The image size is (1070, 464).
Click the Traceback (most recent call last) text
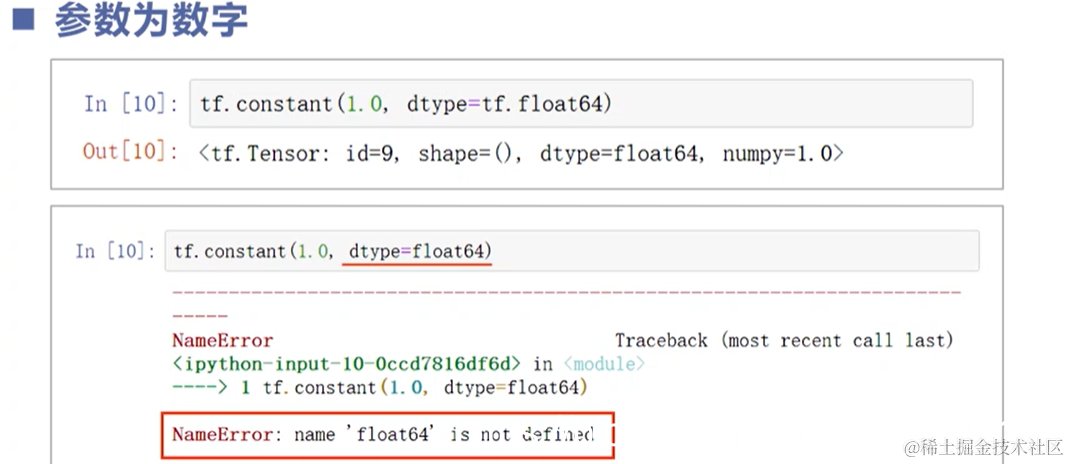[784, 340]
